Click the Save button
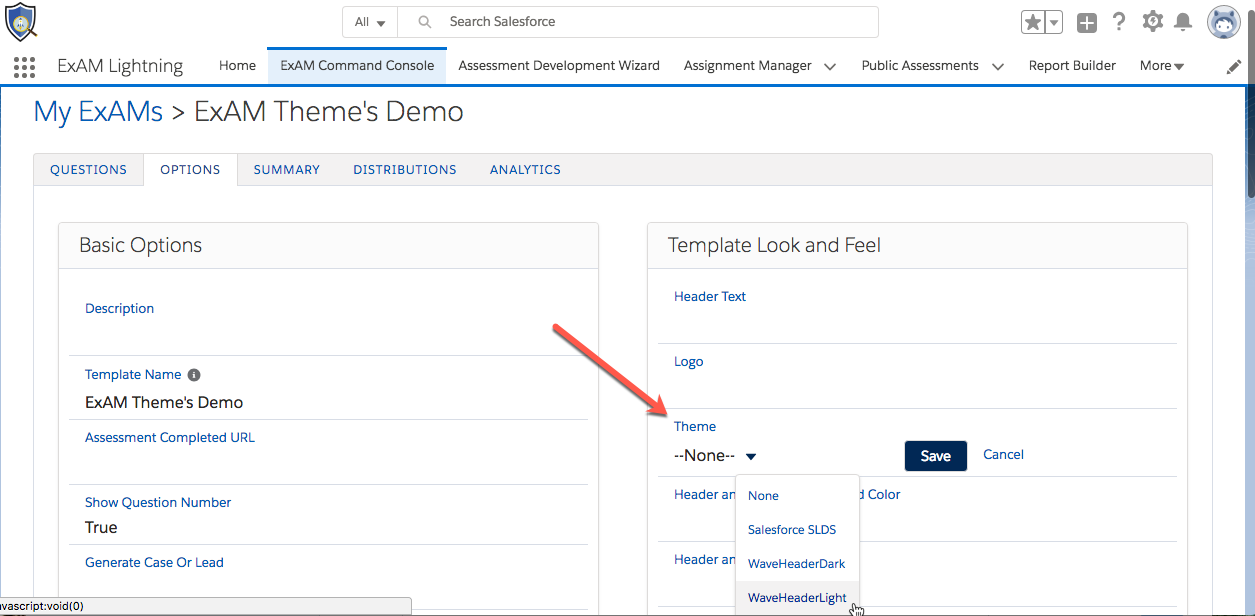This screenshot has height=616, width=1255. (x=935, y=456)
